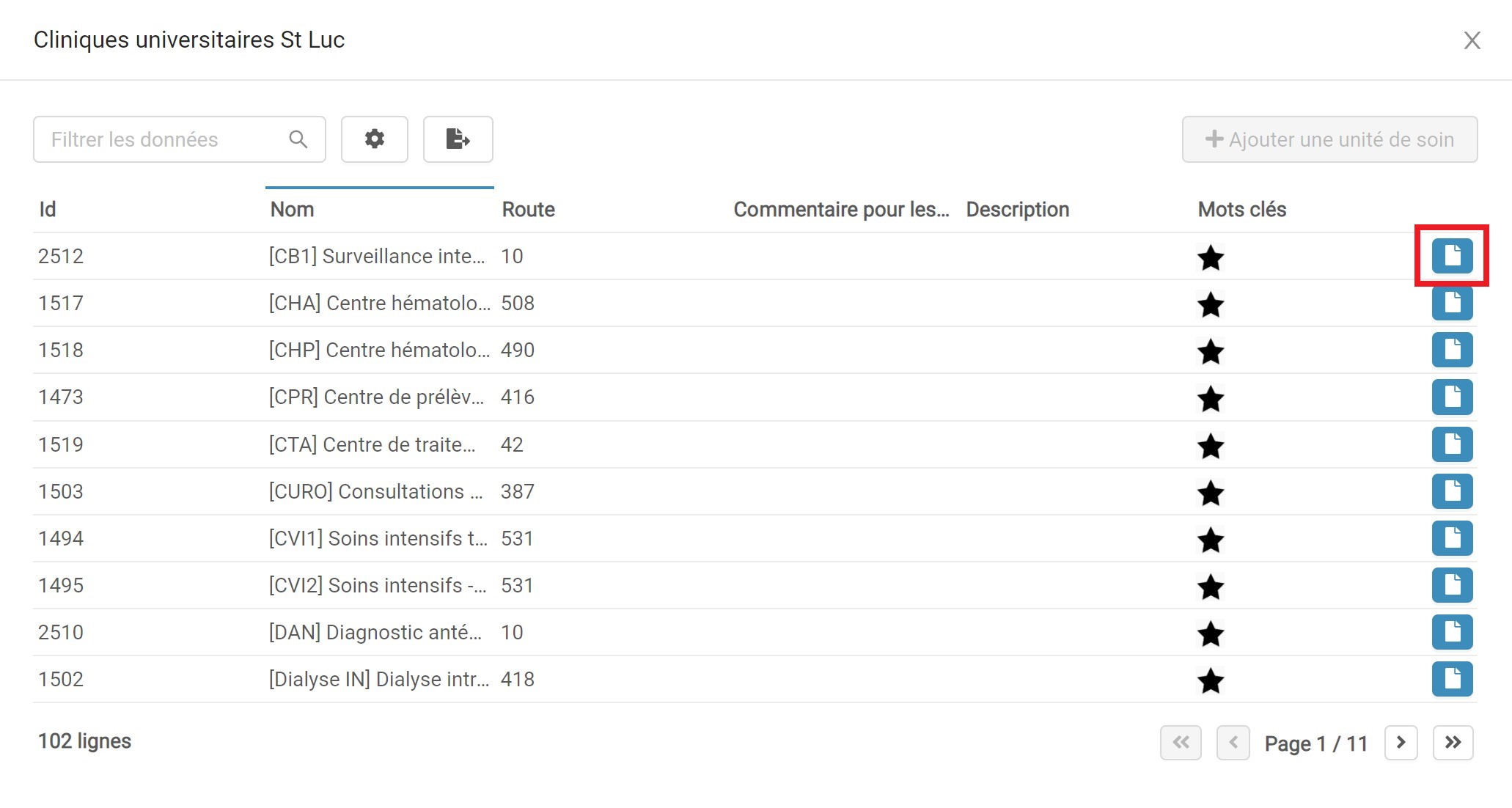1512x808 pixels.
Task: Jump to the first page
Action: (x=1181, y=743)
